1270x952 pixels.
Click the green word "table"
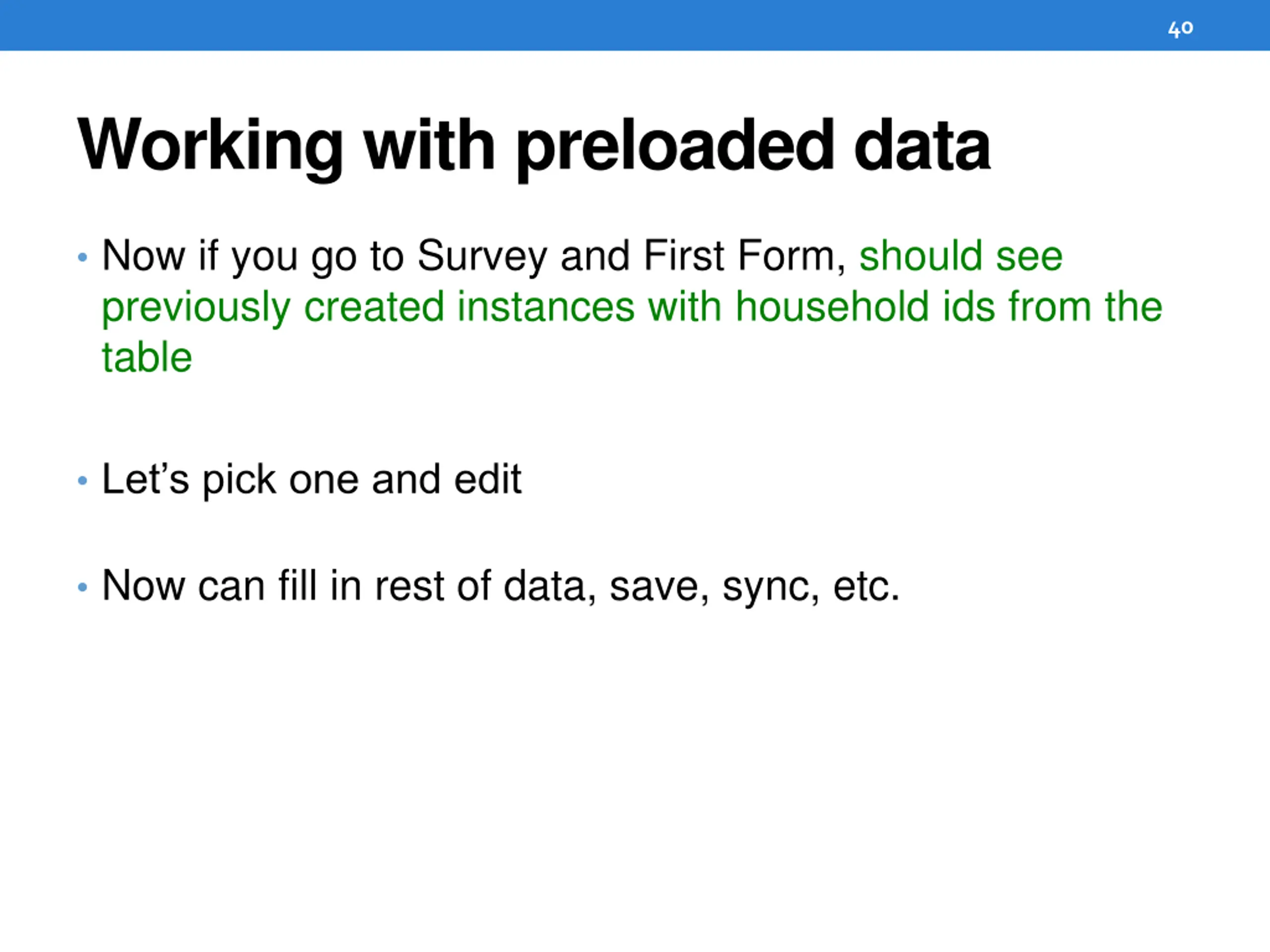pyautogui.click(x=147, y=357)
